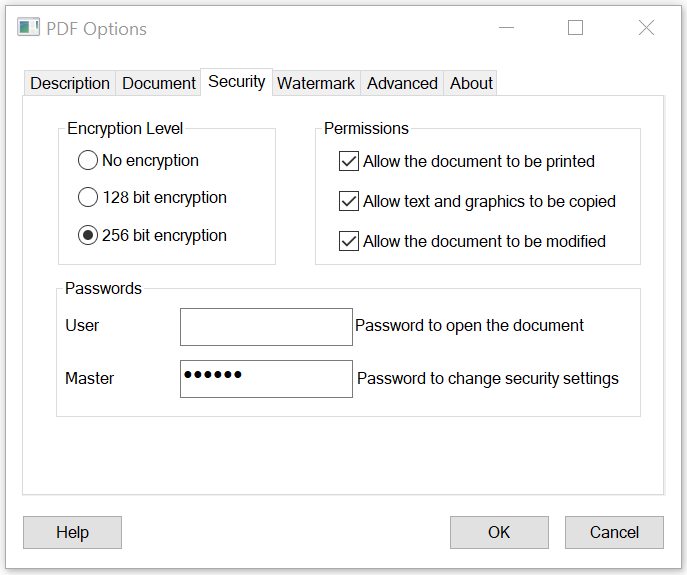The image size is (687, 575).
Task: Toggle Allow text and graphics to be copied
Action: click(349, 201)
